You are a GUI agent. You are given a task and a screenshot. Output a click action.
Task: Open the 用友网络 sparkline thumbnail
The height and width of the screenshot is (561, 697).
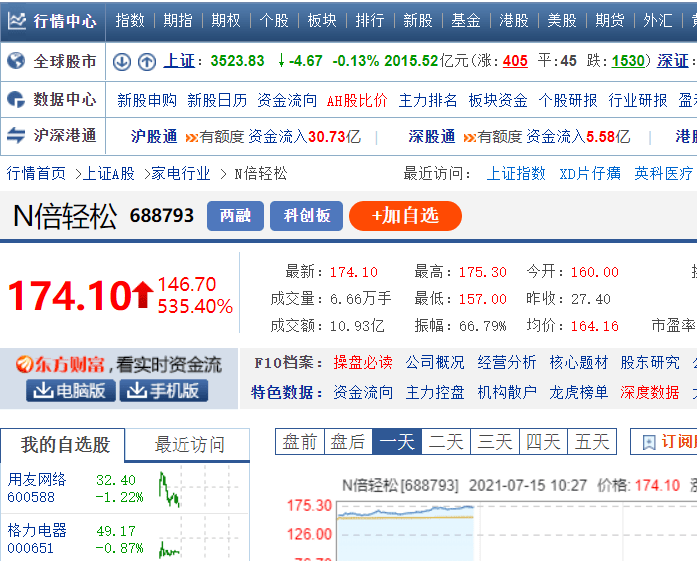click(168, 488)
